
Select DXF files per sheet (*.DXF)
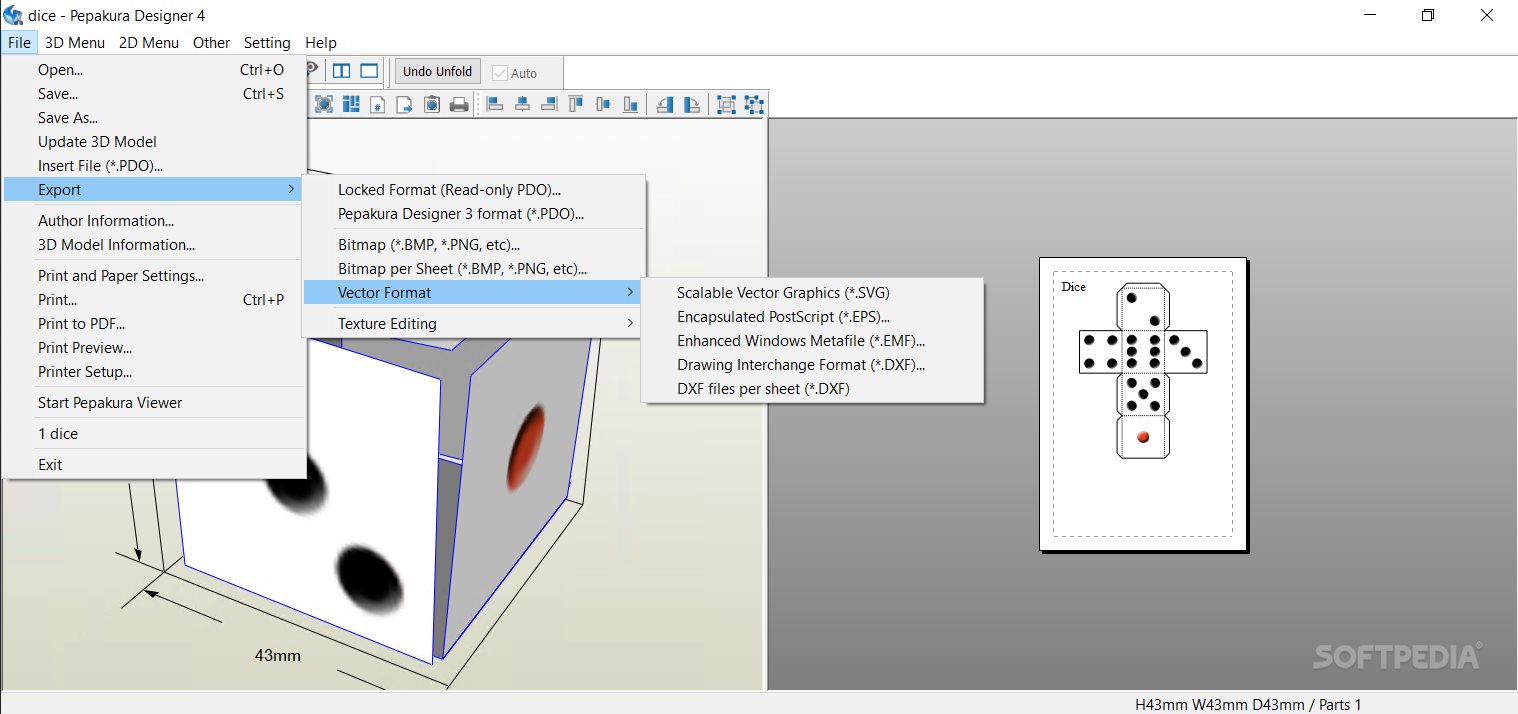pos(813,389)
